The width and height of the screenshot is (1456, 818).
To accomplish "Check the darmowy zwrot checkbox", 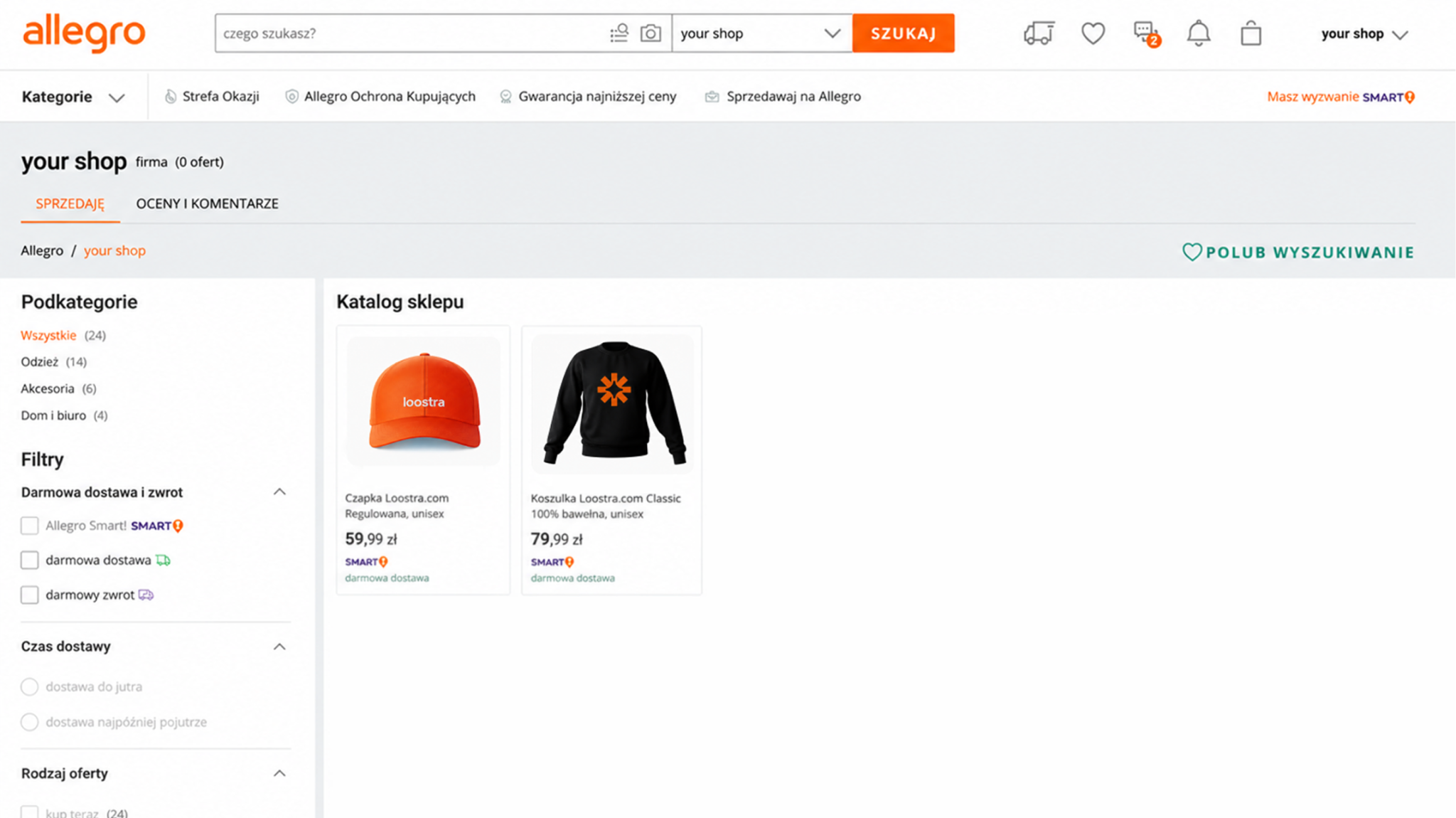I will click(x=29, y=595).
